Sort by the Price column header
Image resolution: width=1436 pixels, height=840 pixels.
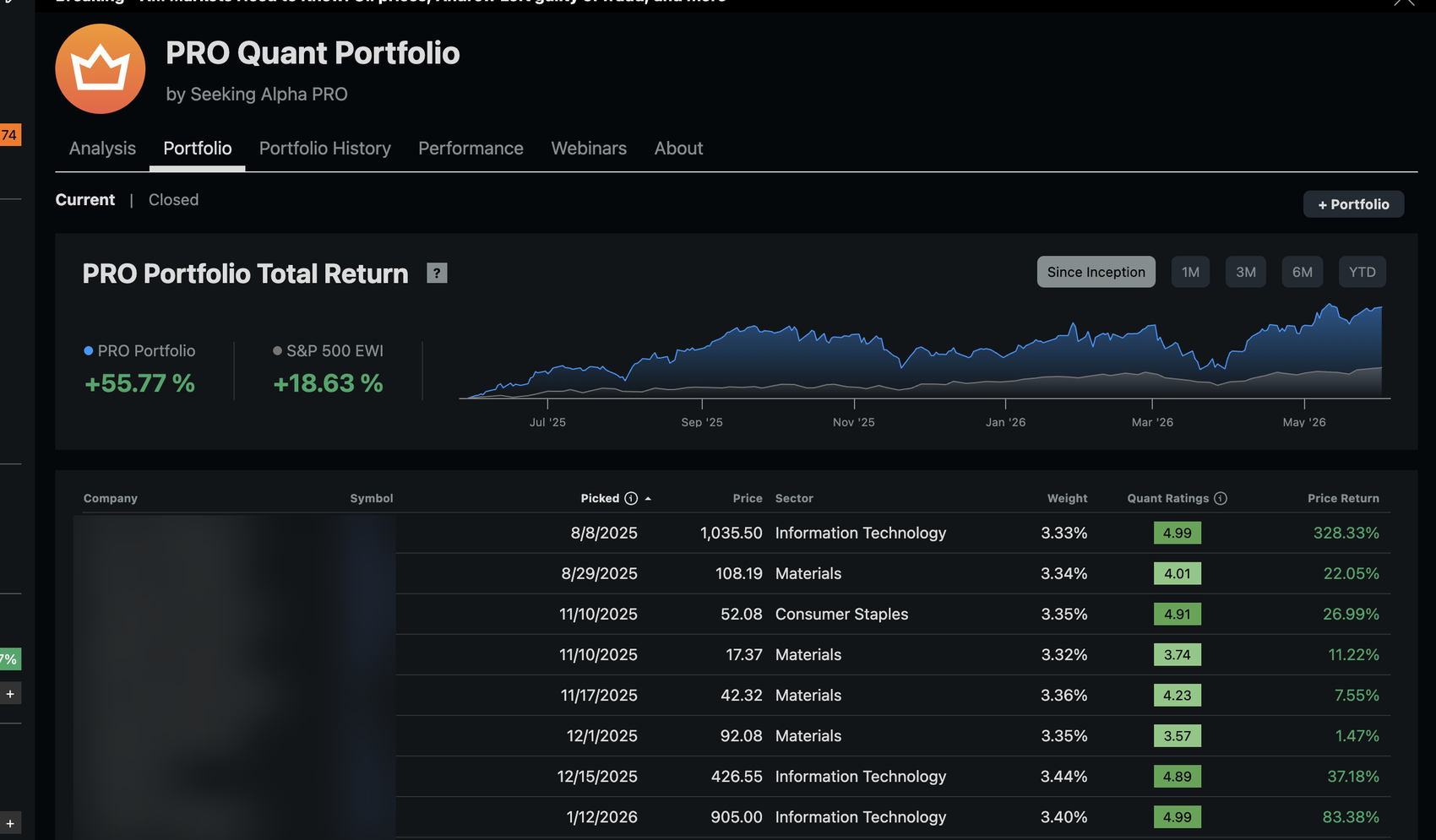coord(748,498)
